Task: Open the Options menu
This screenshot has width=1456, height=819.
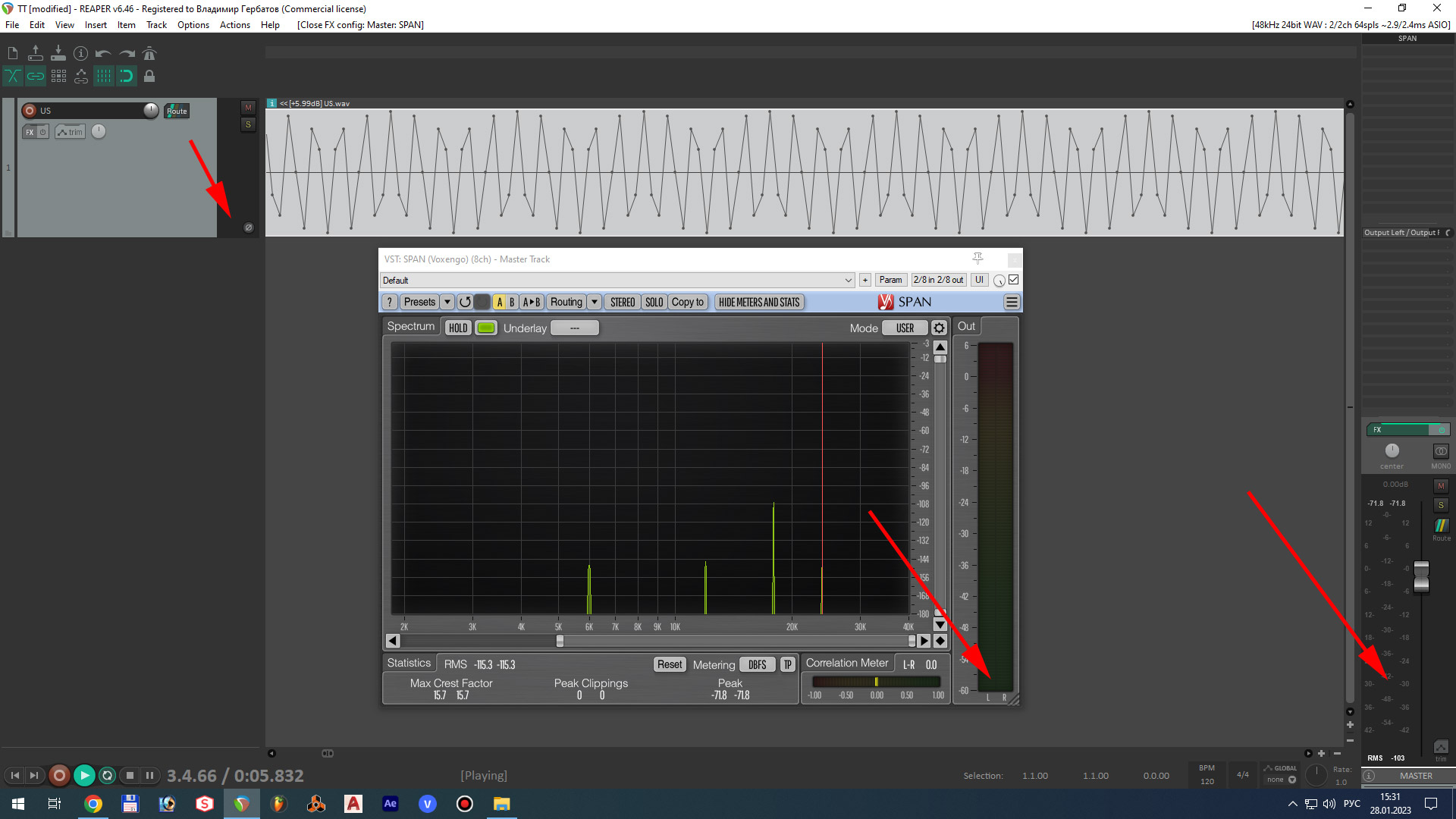Action: pos(193,25)
